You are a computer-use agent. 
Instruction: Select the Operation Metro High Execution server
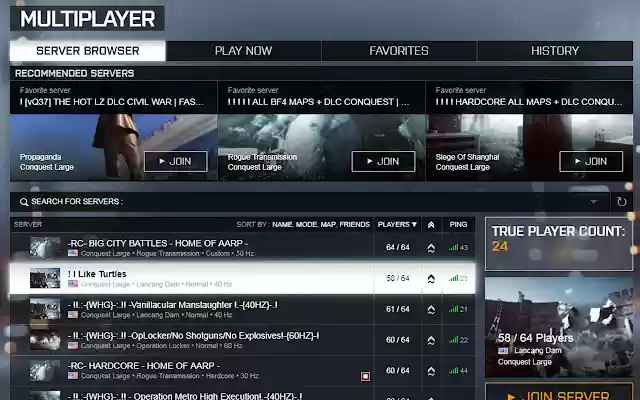pos(242,394)
